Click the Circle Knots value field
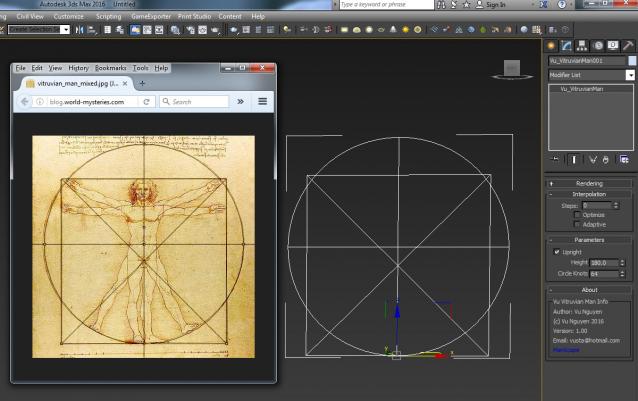 coord(604,274)
